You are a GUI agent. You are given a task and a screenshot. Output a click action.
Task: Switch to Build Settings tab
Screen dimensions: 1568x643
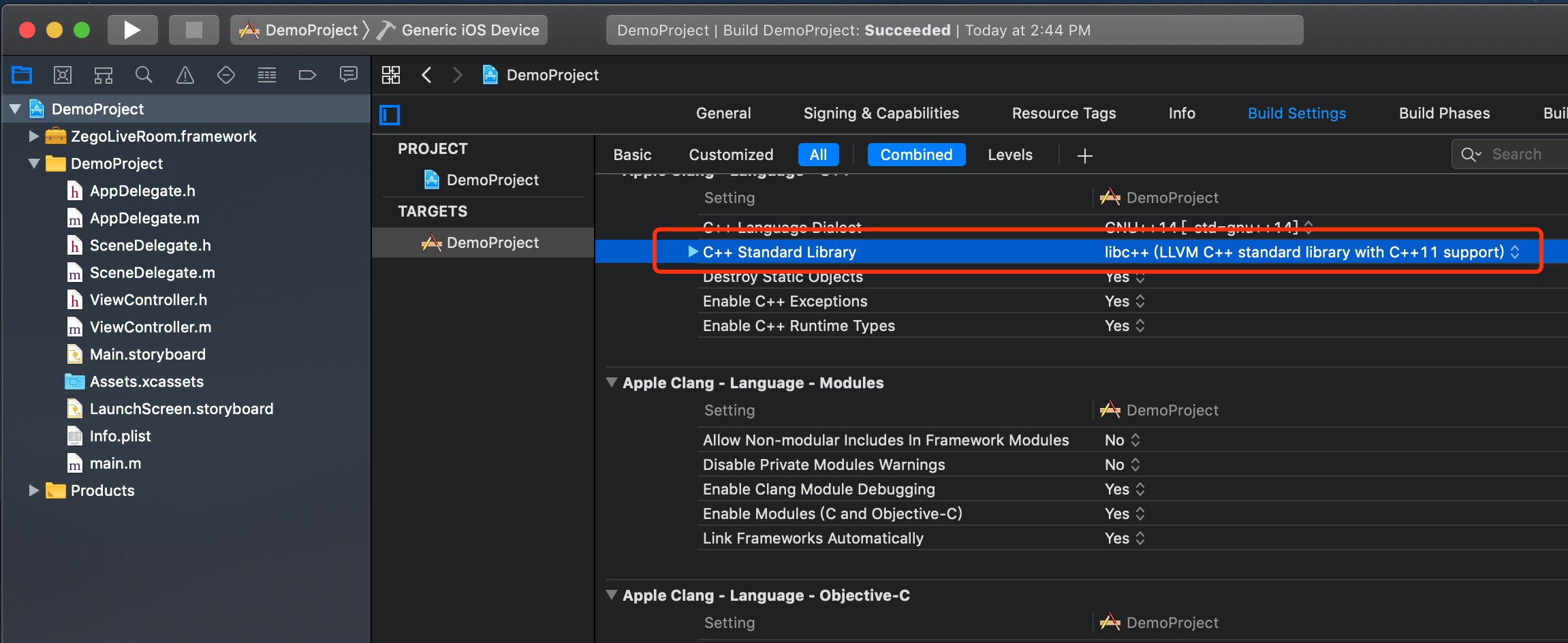click(x=1297, y=113)
